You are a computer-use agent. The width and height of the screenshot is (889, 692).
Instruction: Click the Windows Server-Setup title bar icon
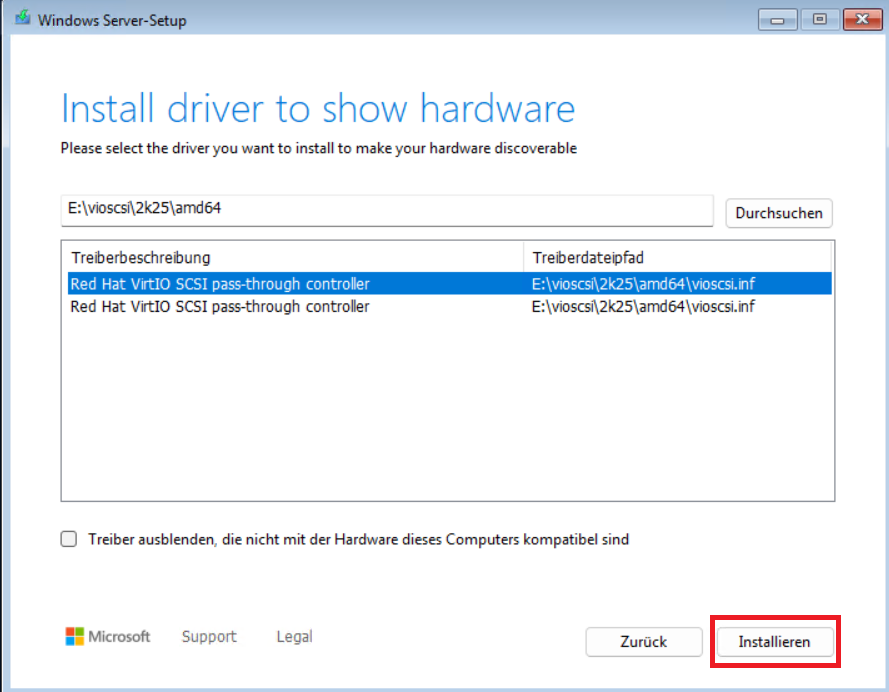[x=21, y=20]
